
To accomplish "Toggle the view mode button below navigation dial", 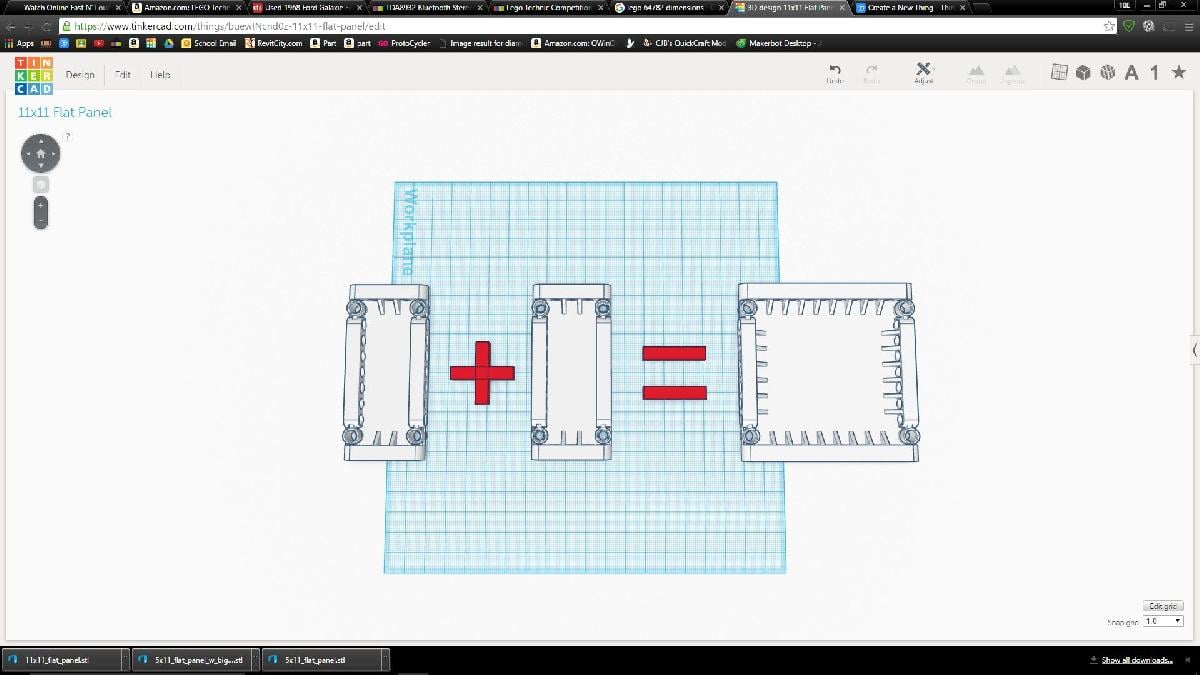I will [x=41, y=185].
